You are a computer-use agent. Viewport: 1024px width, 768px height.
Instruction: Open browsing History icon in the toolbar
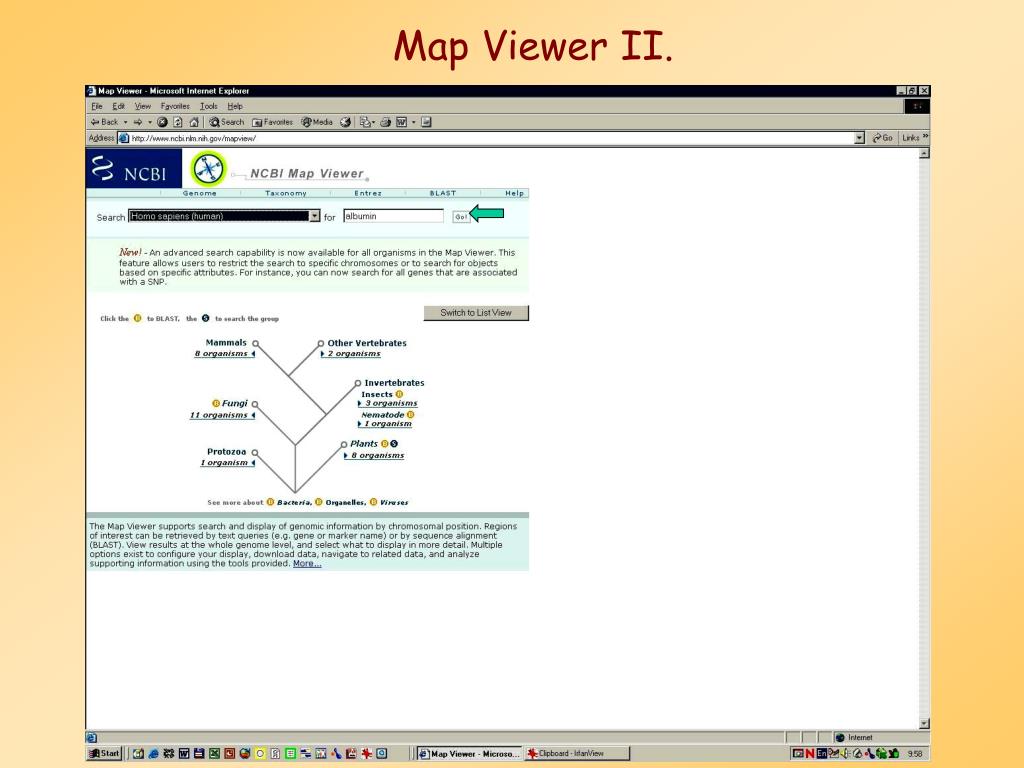[345, 122]
